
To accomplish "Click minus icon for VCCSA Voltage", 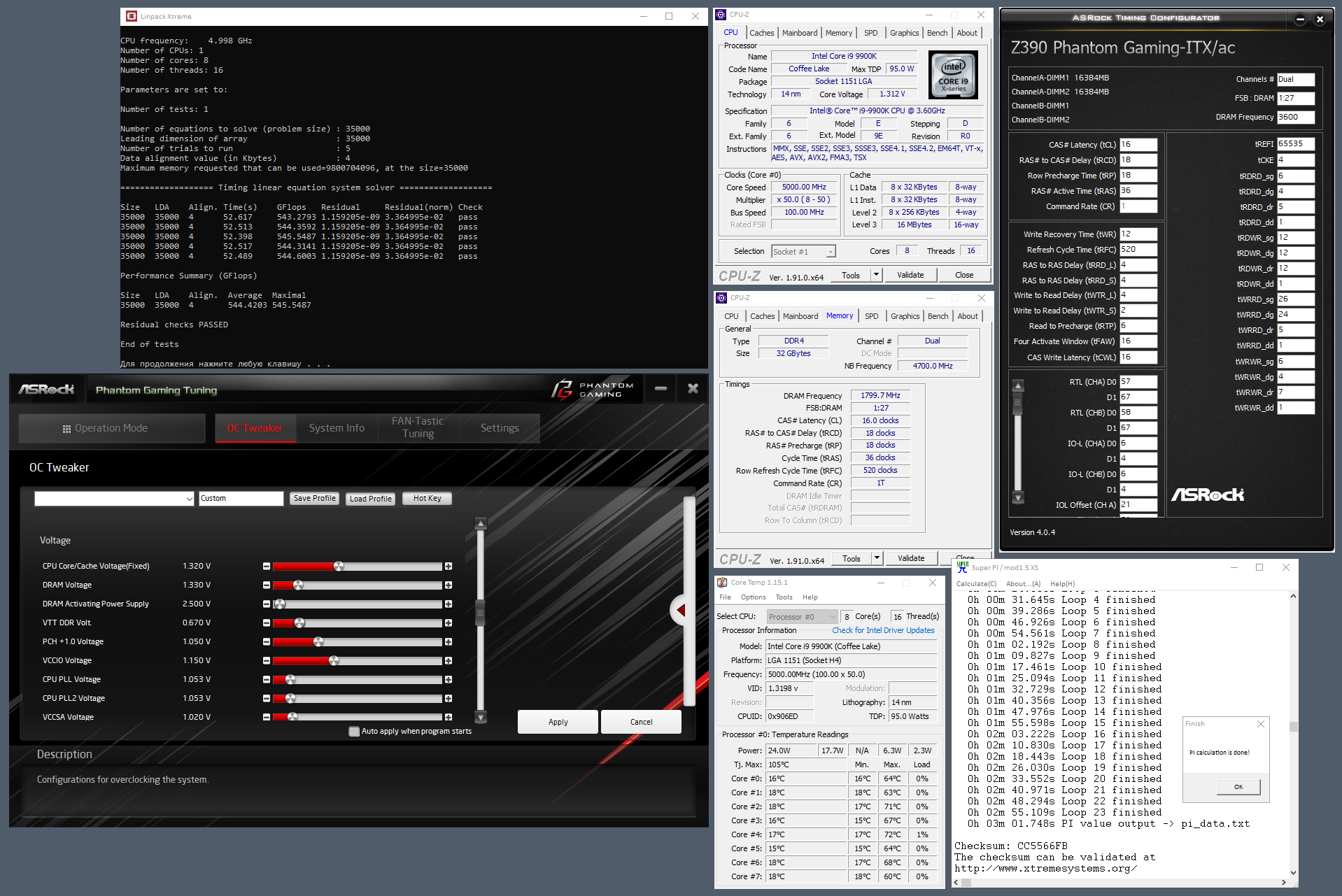I will tap(266, 717).
